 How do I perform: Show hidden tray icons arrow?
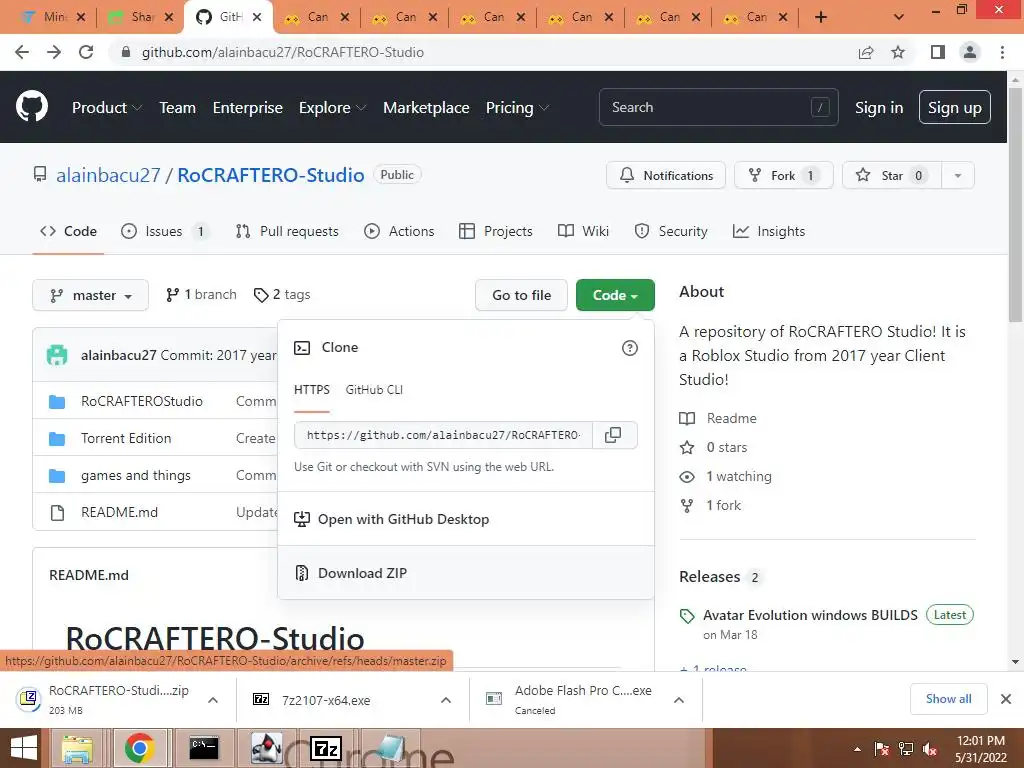pos(857,749)
